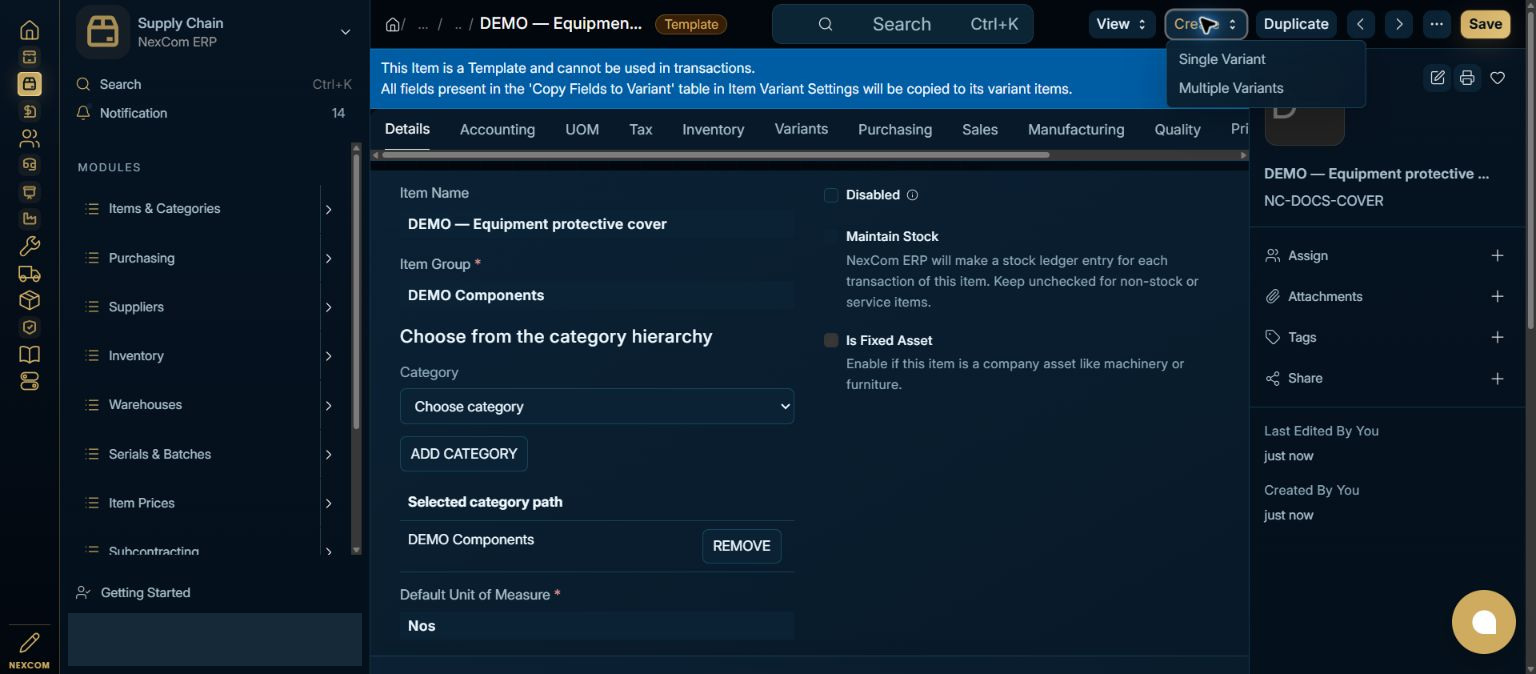1536x674 pixels.
Task: Open the delivery truck icon in the rail
Action: pos(29,273)
